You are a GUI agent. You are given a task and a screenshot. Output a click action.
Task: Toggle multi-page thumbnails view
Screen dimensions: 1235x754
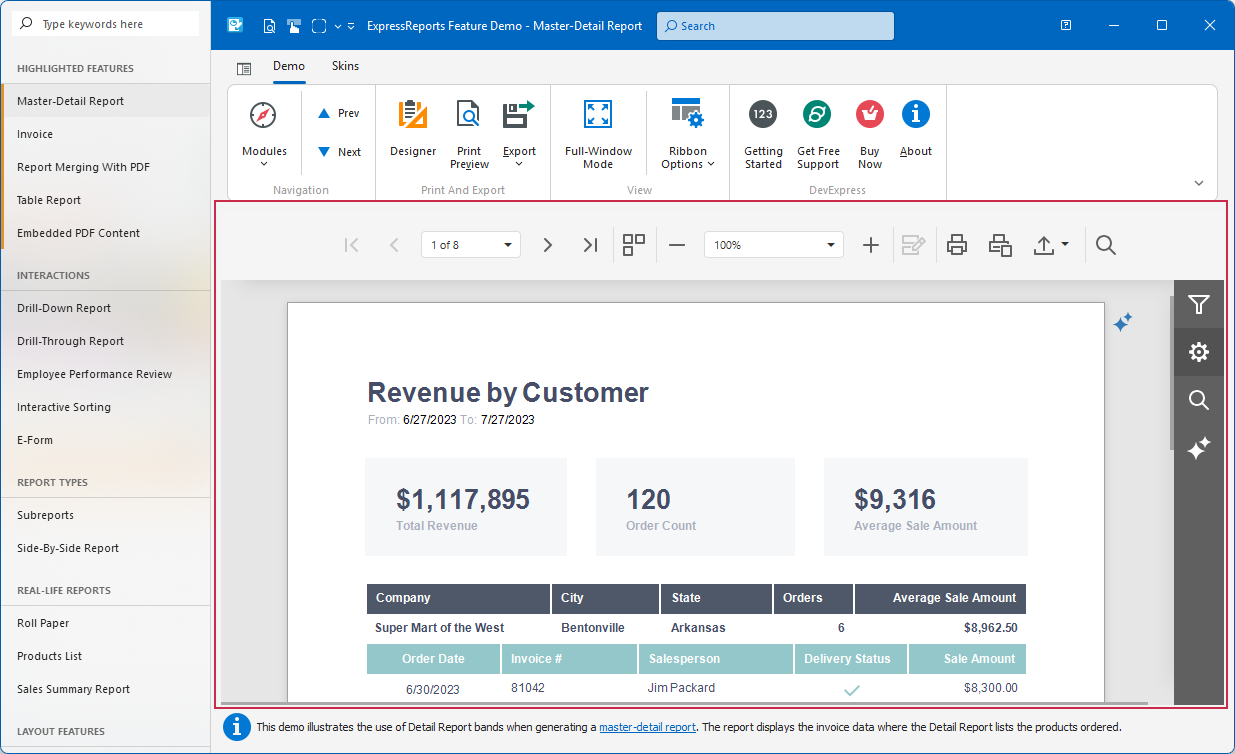[634, 245]
